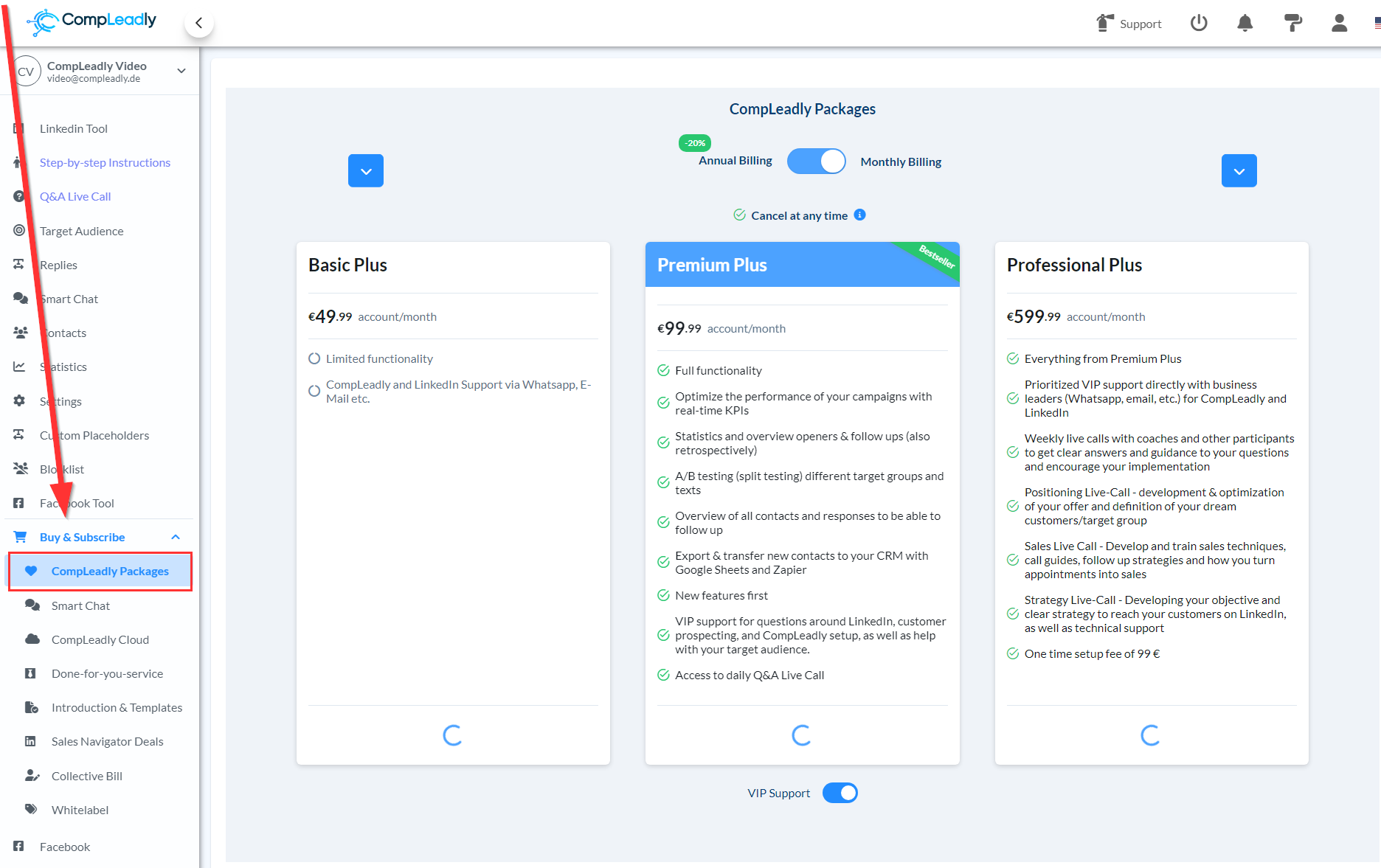
Task: Click the Collective Bill user-edit icon
Action: point(32,775)
